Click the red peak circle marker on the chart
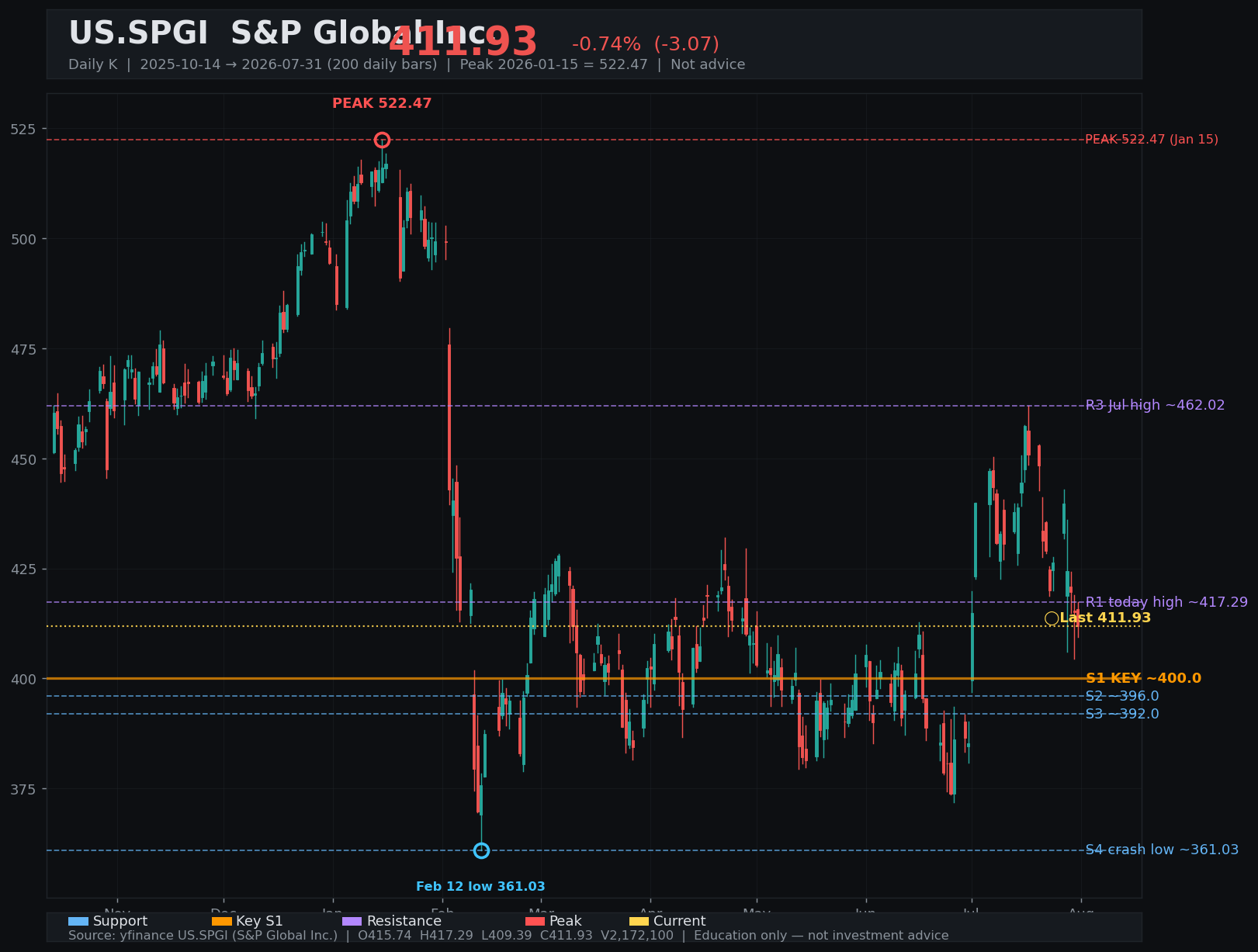Image resolution: width=1258 pixels, height=952 pixels. (382, 140)
